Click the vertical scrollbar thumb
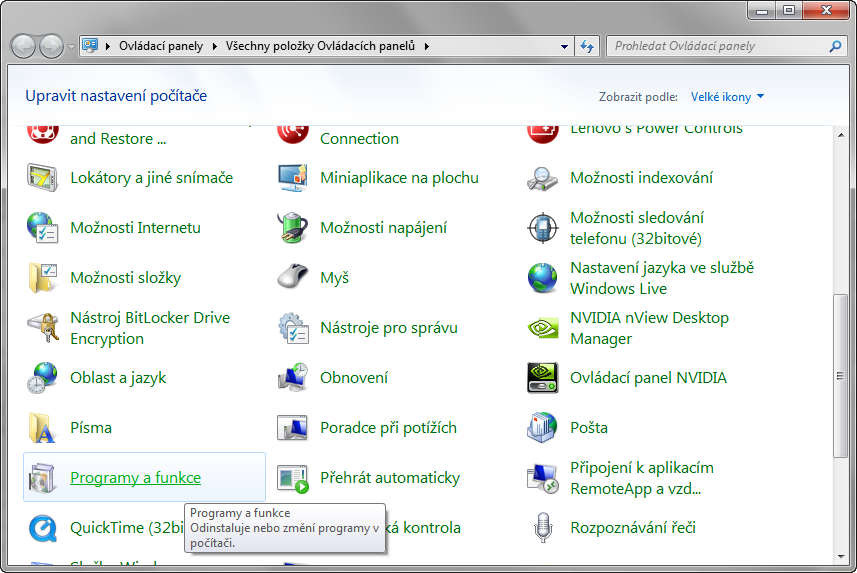The width and height of the screenshot is (857, 573). pos(840,376)
